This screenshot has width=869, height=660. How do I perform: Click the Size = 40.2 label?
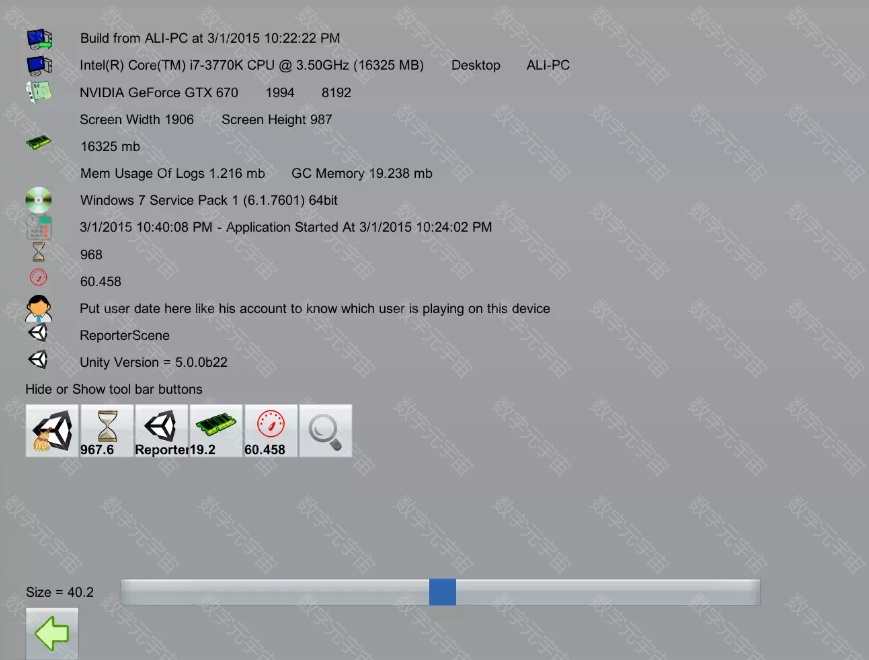point(60,592)
